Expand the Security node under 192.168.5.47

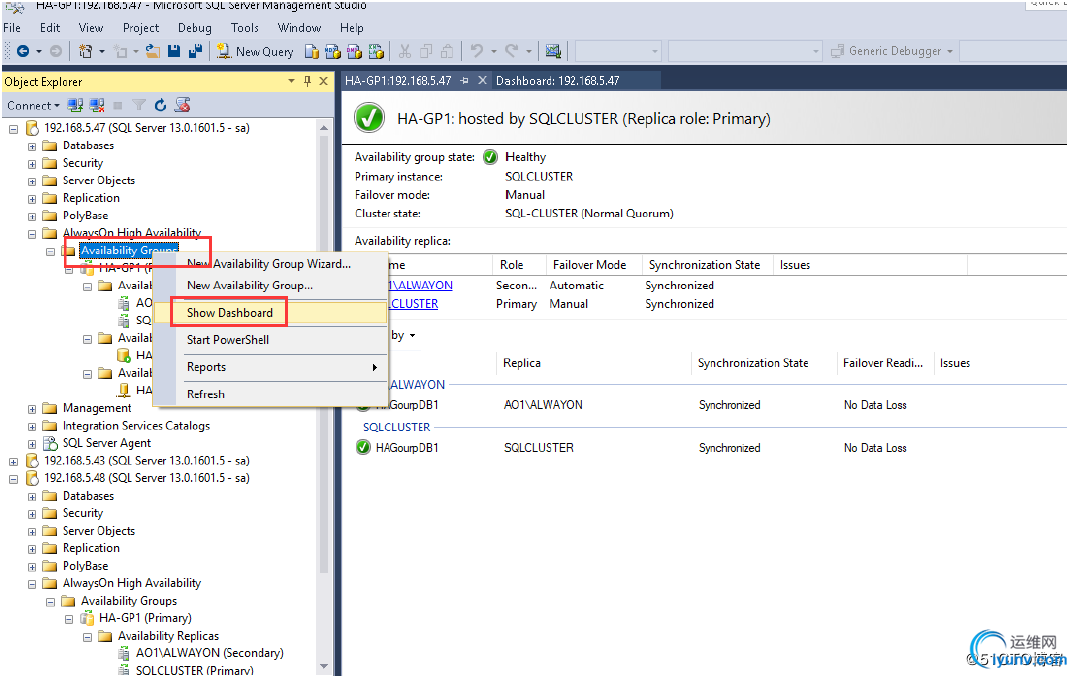32,164
